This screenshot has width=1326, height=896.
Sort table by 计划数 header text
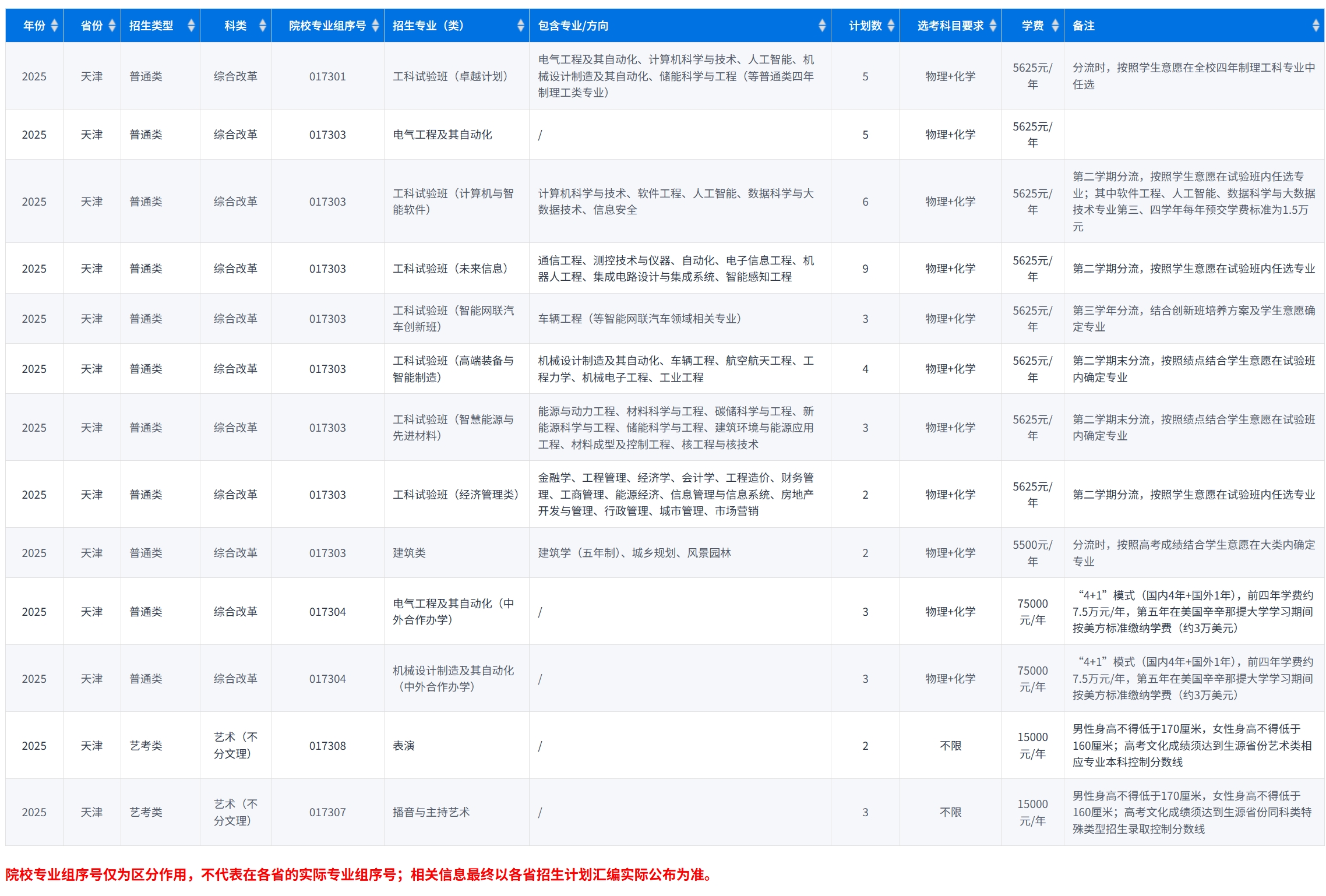(865, 26)
